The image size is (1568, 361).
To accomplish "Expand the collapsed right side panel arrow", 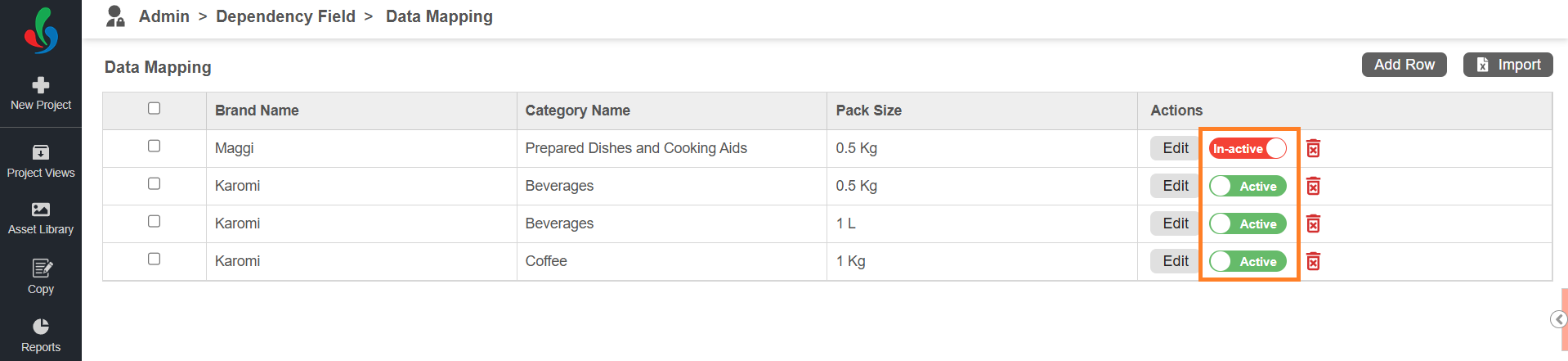I will (1559, 319).
